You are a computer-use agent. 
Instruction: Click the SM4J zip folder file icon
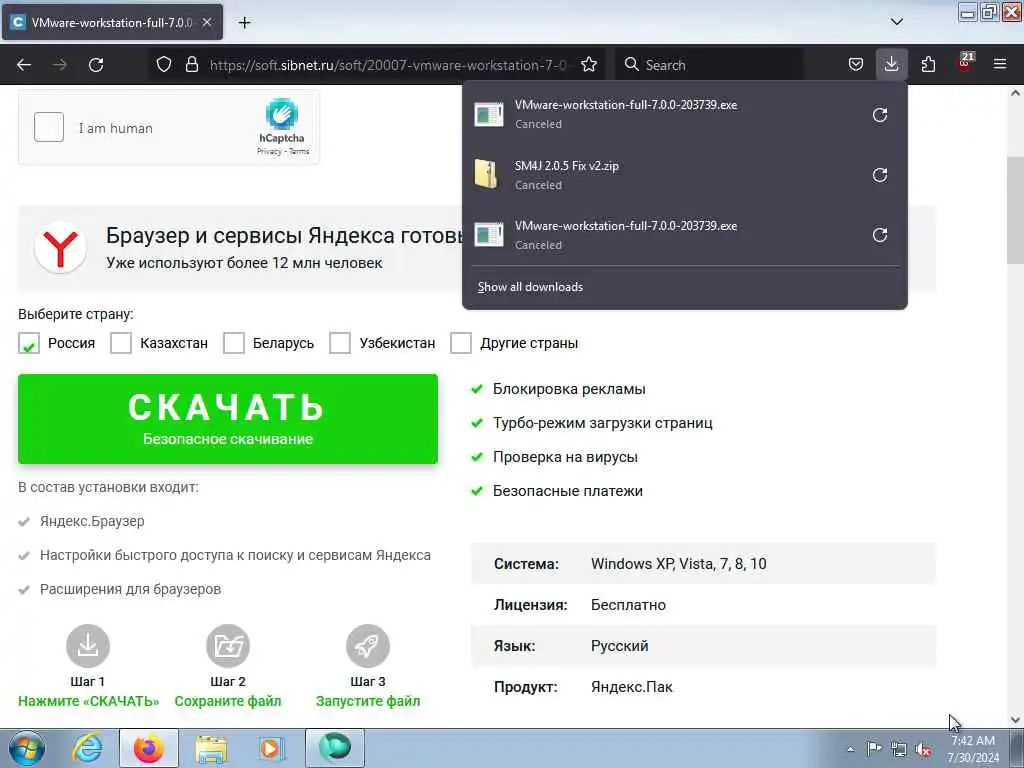pos(487,174)
